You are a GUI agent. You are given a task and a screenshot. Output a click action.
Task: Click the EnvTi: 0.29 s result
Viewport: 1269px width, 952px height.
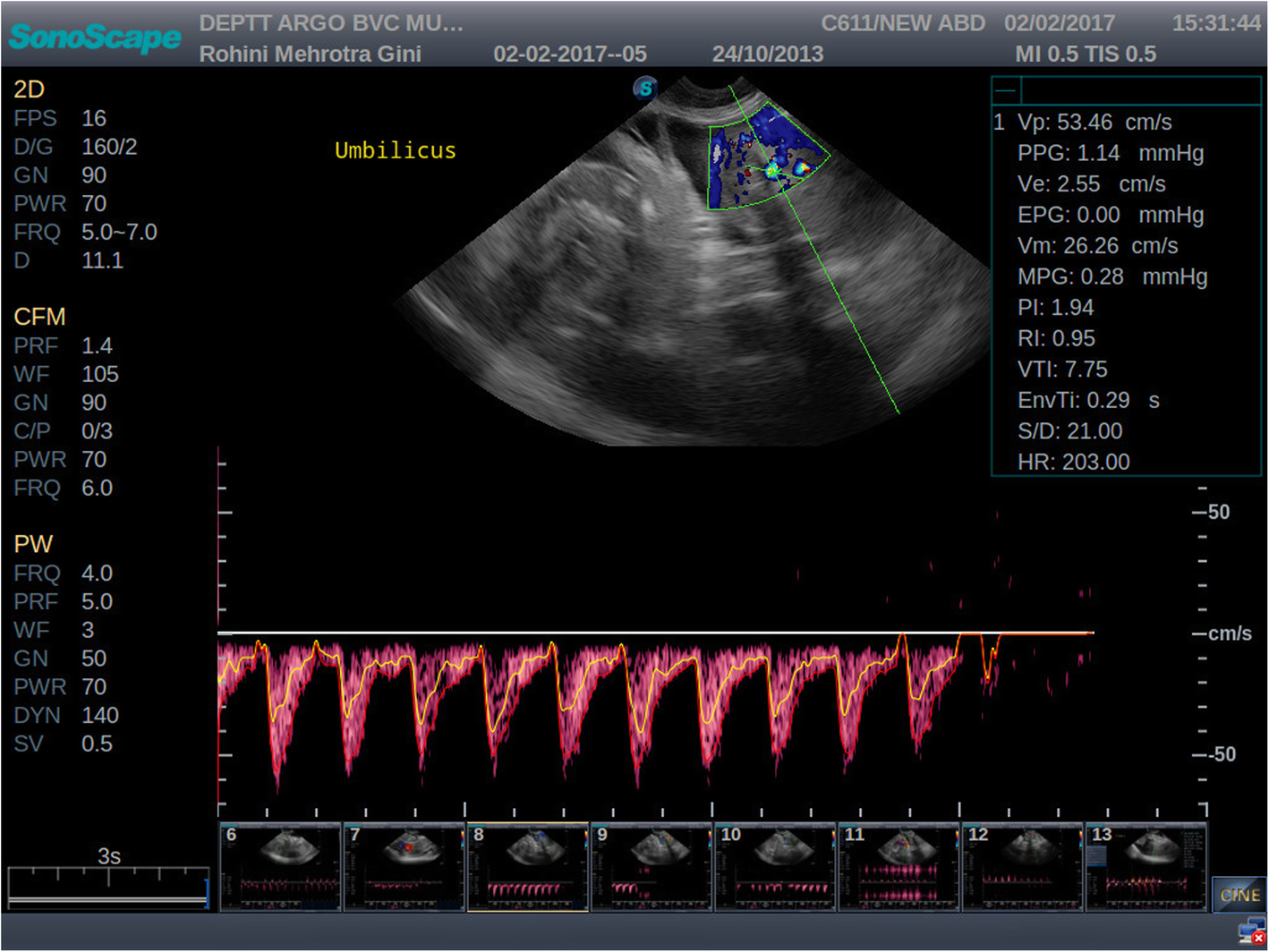[1088, 400]
